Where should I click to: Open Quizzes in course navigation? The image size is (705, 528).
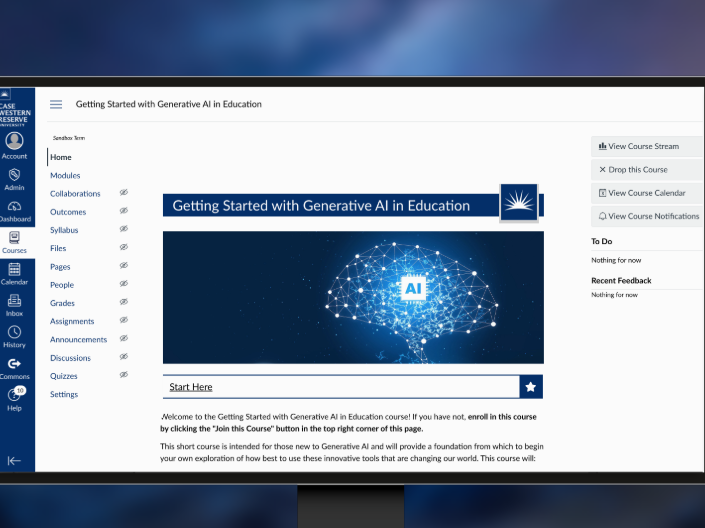[x=63, y=376]
